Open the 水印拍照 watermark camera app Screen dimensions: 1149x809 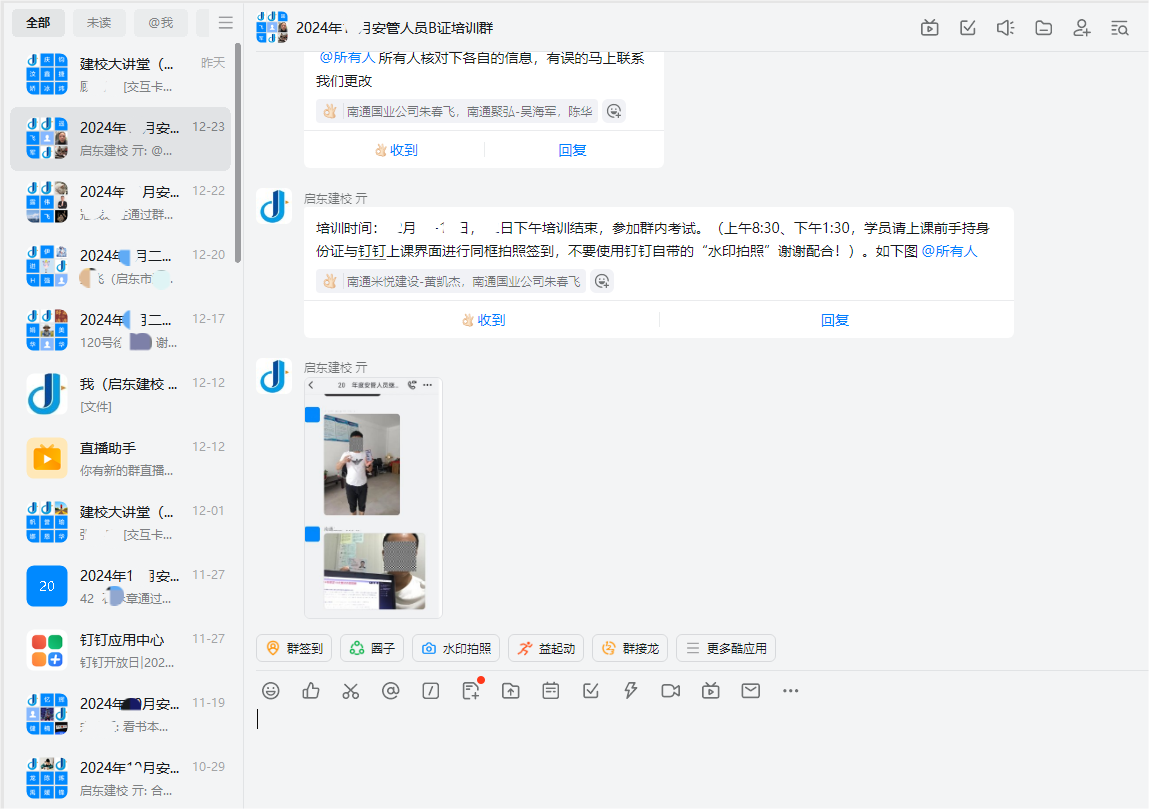coord(457,649)
